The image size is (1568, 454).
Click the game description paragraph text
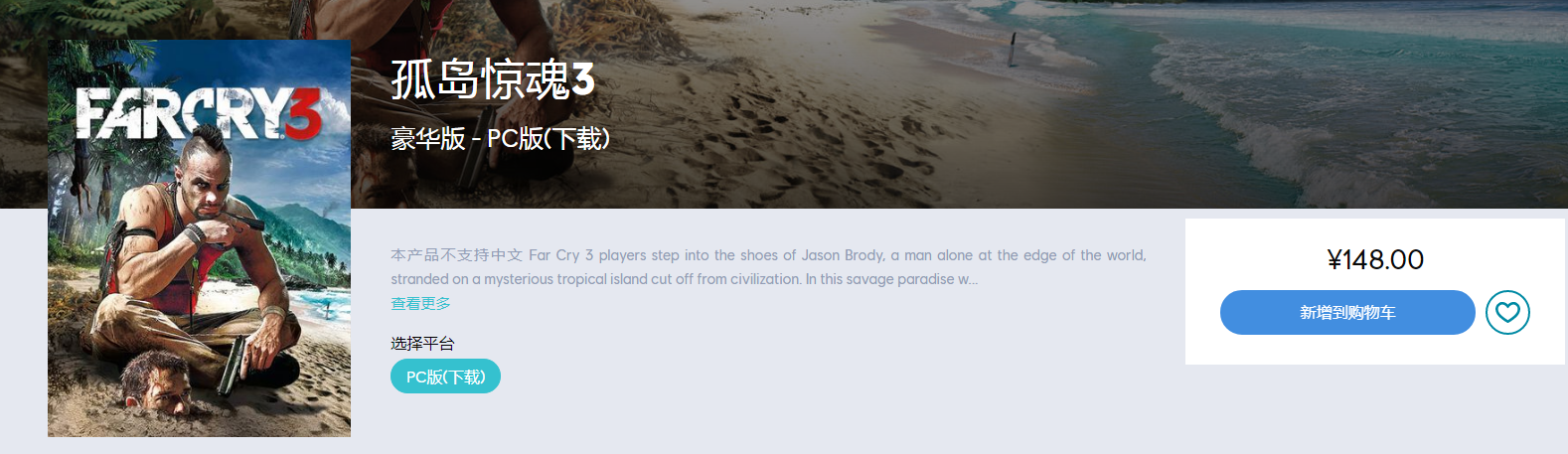pos(768,267)
